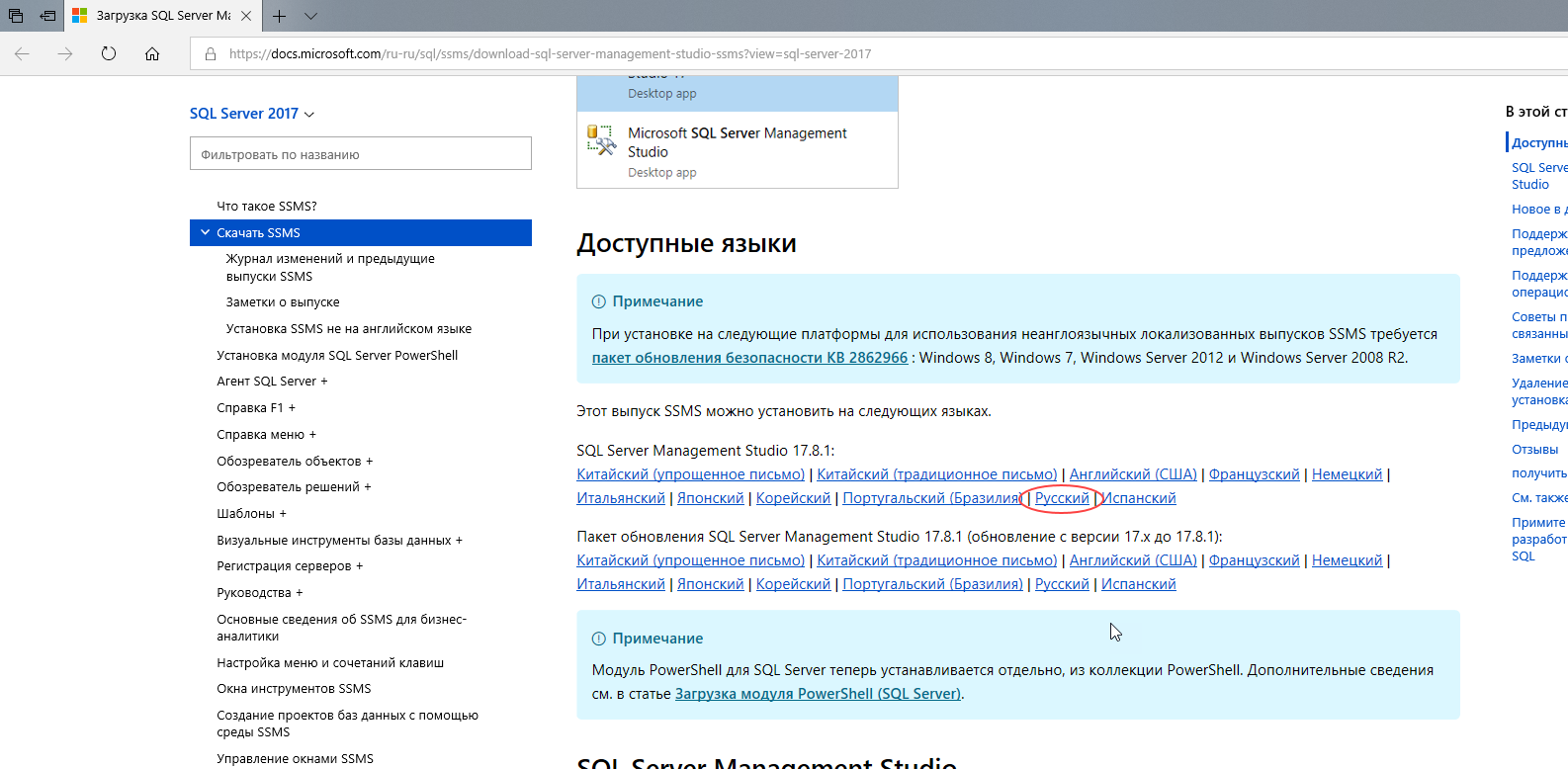Viewport: 1568px width, 769px height.
Task: Open Создание проектов баз данных с помощью среды SSMS
Action: pyautogui.click(x=347, y=724)
